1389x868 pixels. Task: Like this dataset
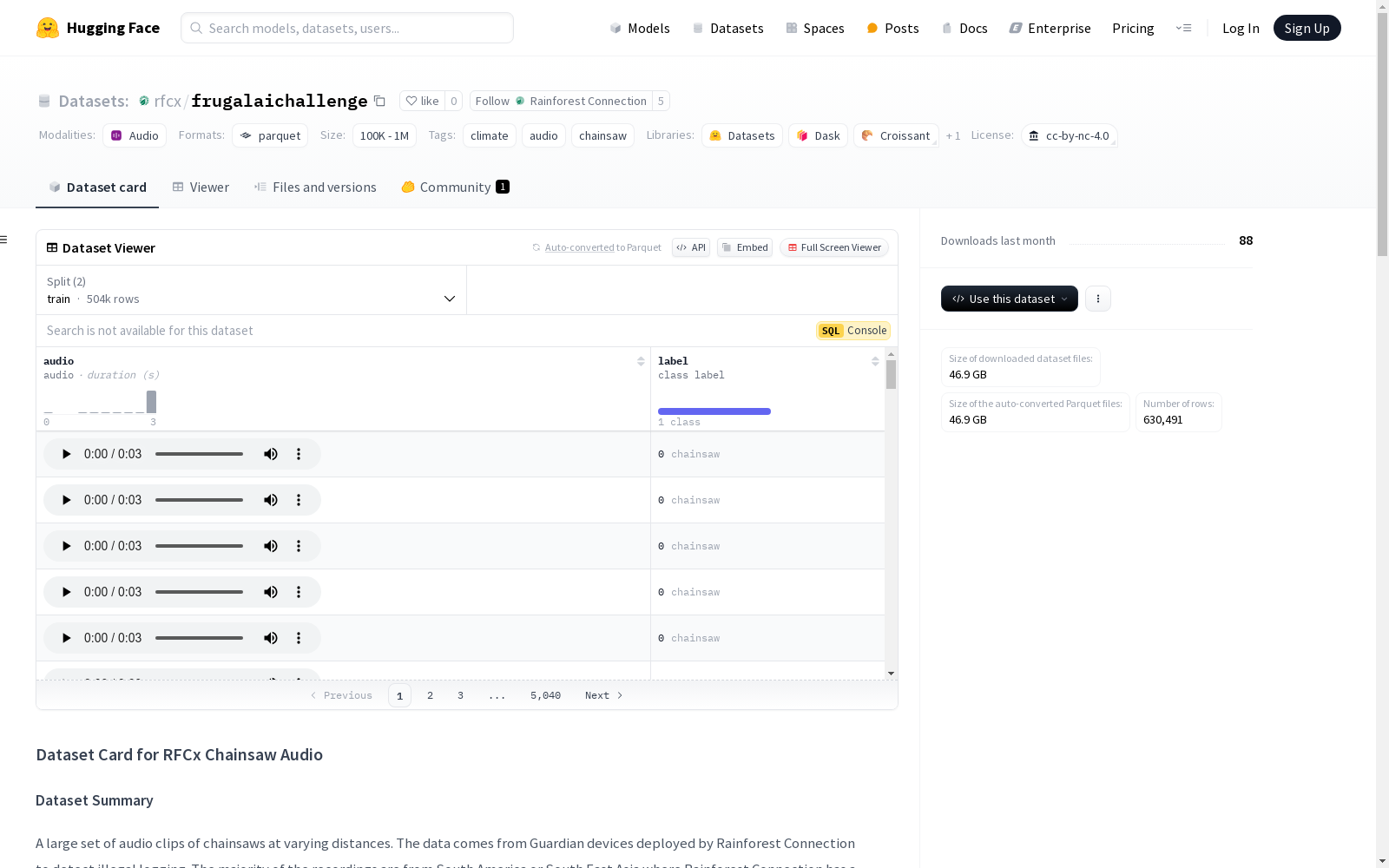tap(422, 101)
